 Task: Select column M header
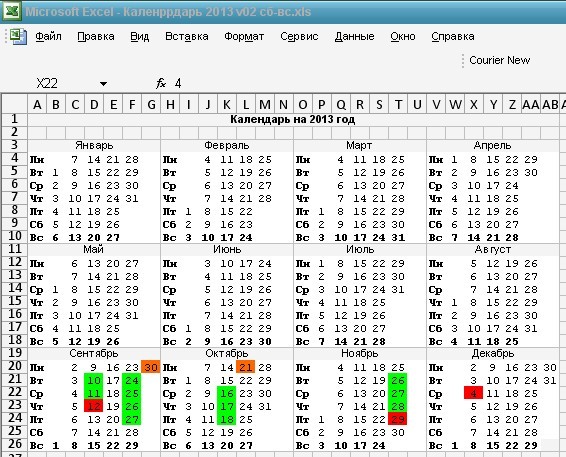point(265,104)
